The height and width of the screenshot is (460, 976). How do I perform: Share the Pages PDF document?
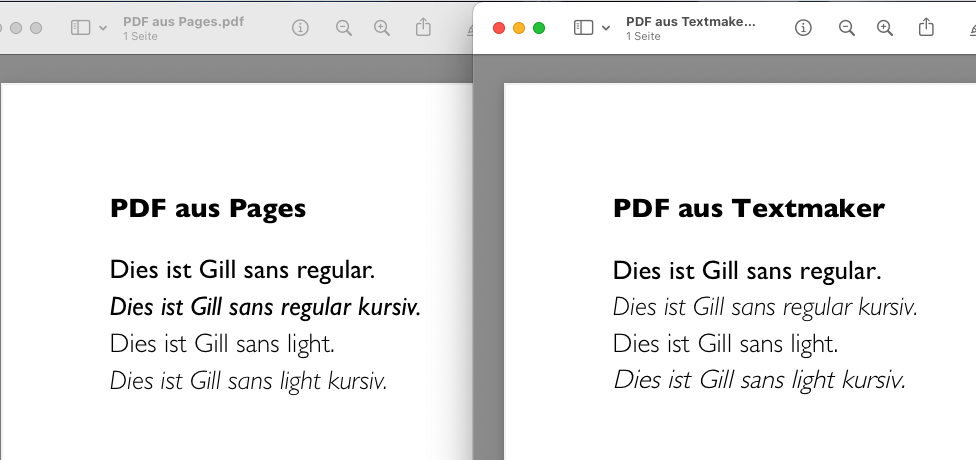point(423,27)
